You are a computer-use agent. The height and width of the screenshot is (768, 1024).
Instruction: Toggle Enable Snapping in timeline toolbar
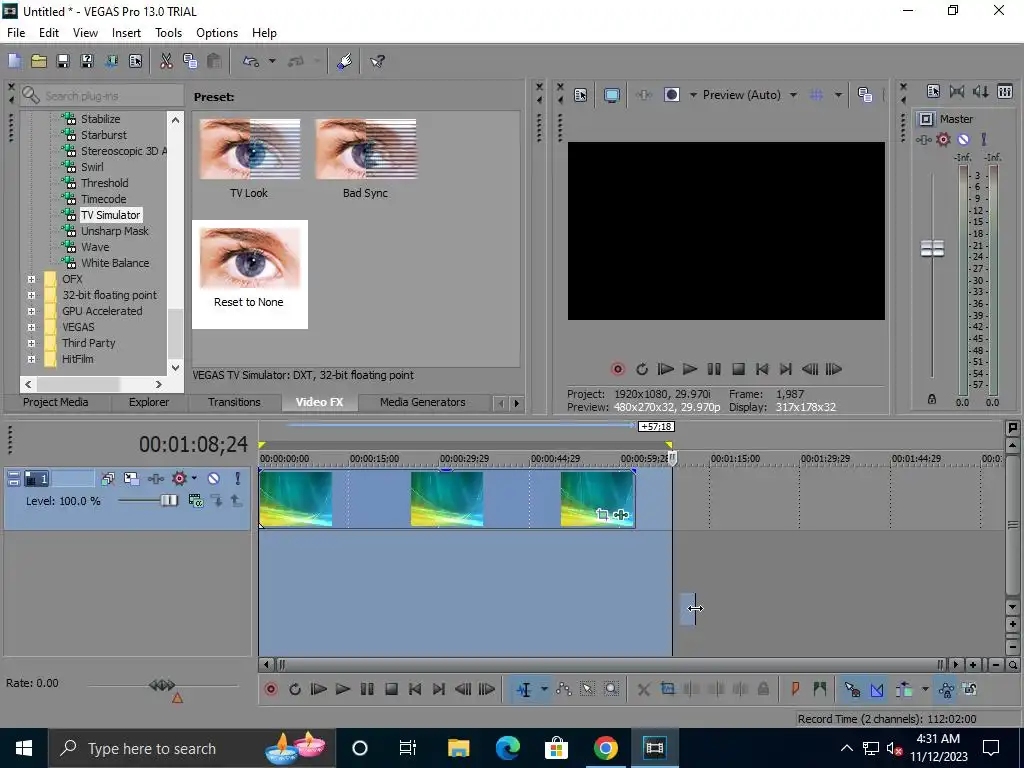click(x=852, y=690)
